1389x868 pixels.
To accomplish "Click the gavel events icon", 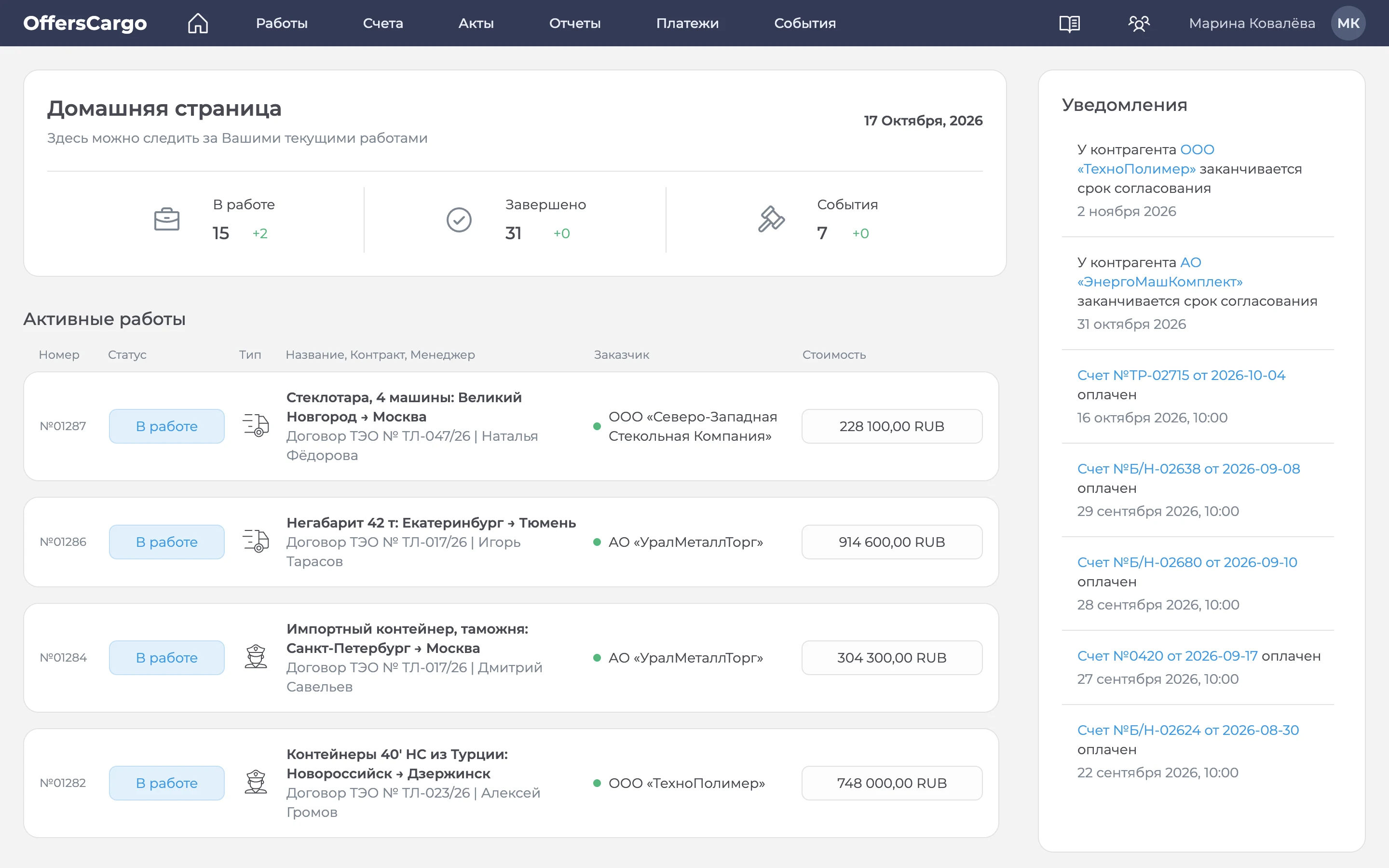I will coord(771,219).
